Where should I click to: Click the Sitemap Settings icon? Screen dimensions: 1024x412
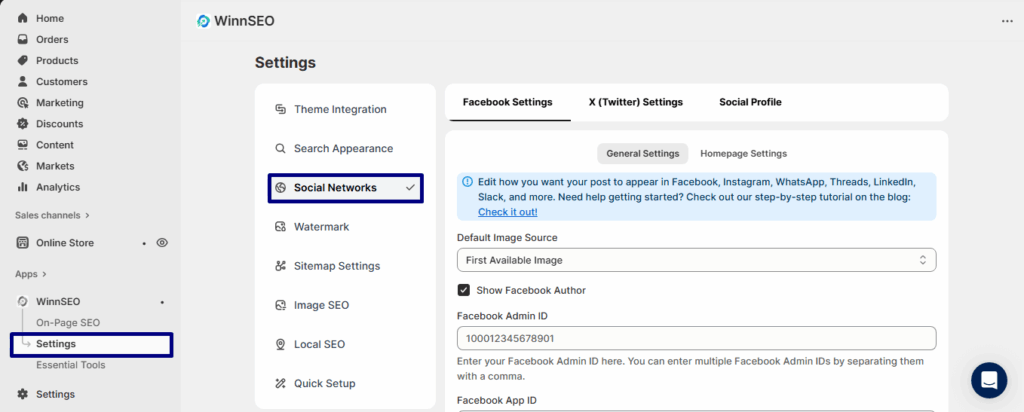(280, 266)
